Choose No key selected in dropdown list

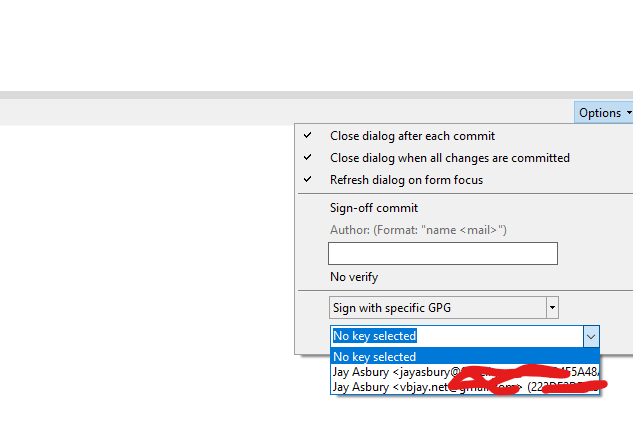tap(465, 357)
